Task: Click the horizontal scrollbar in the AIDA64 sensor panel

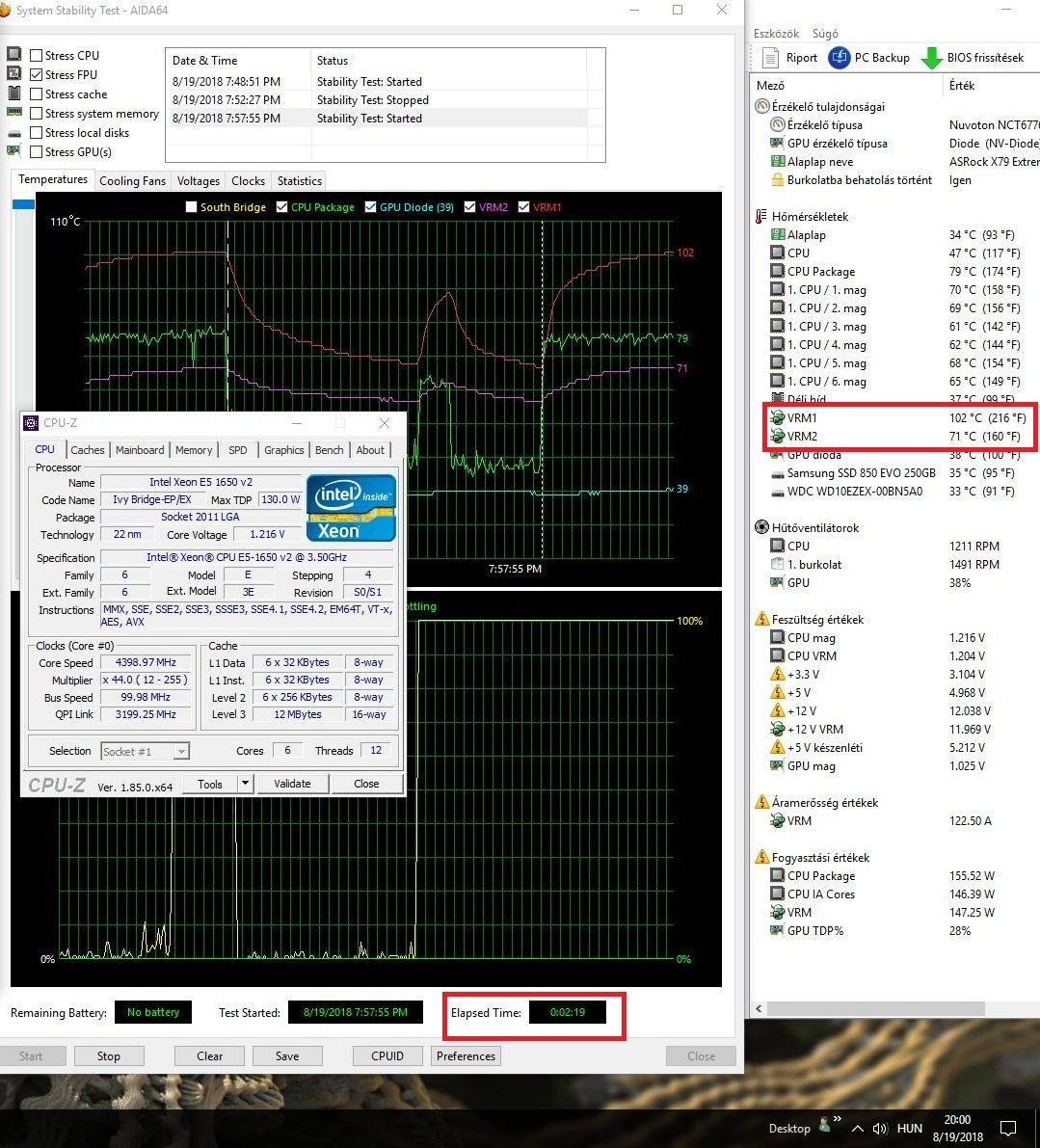Action: [875, 1009]
